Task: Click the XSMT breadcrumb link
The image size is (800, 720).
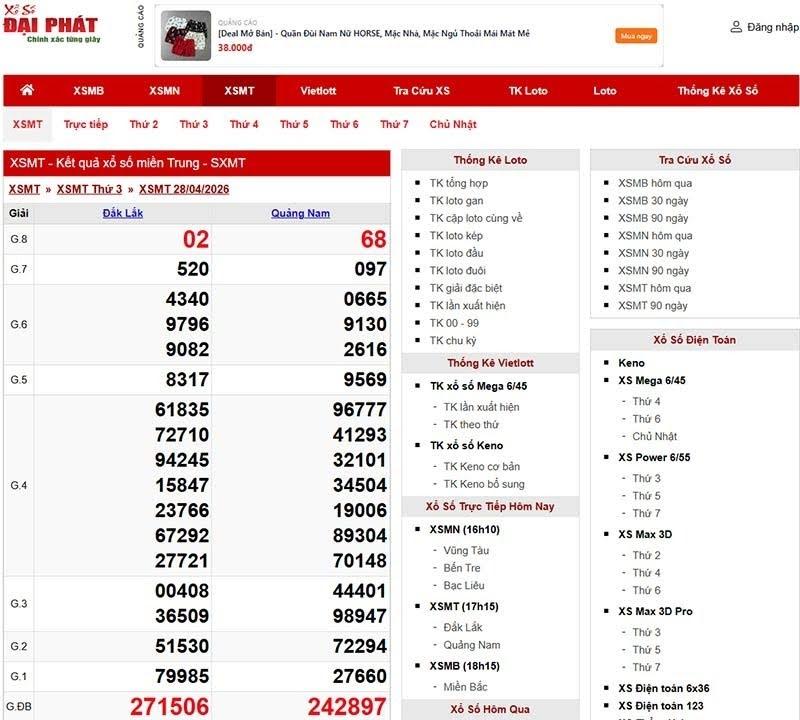Action: (x=24, y=189)
